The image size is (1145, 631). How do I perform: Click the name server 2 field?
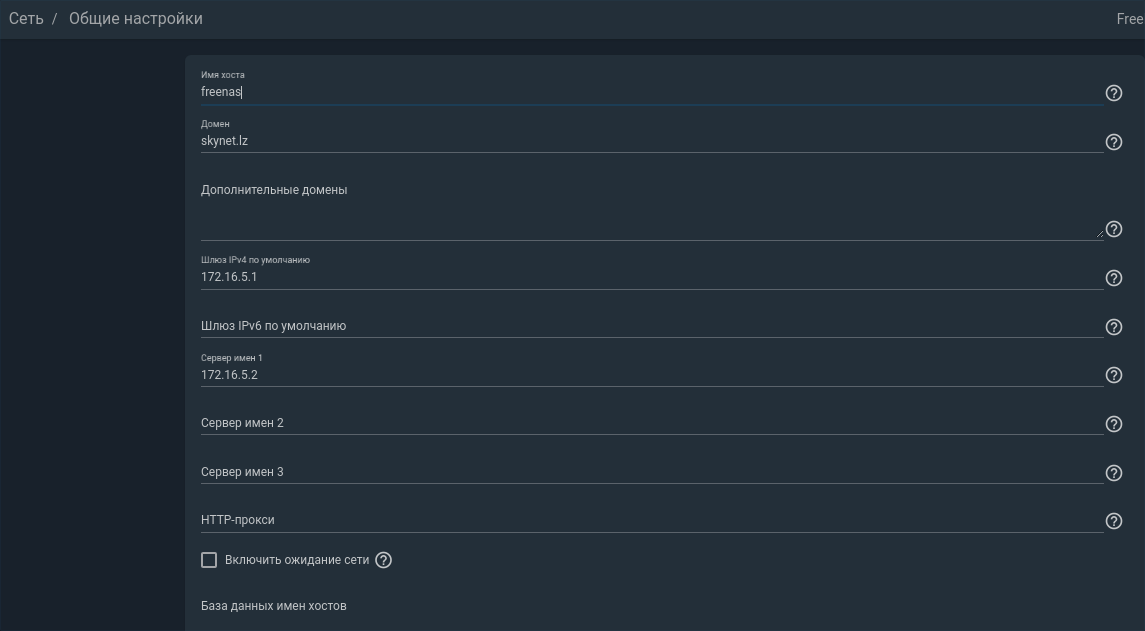coord(652,423)
